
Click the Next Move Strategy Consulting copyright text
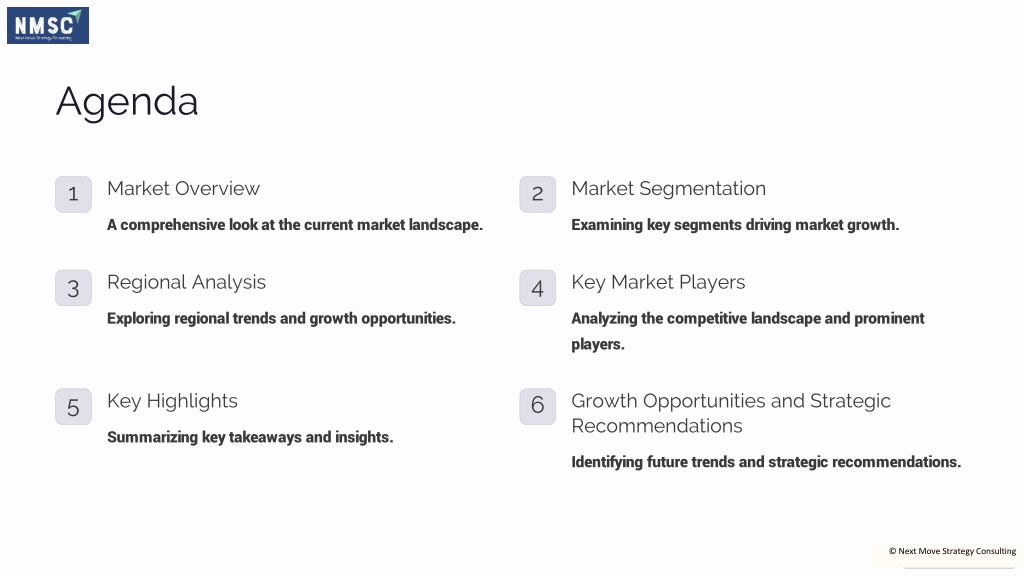pyautogui.click(x=952, y=551)
